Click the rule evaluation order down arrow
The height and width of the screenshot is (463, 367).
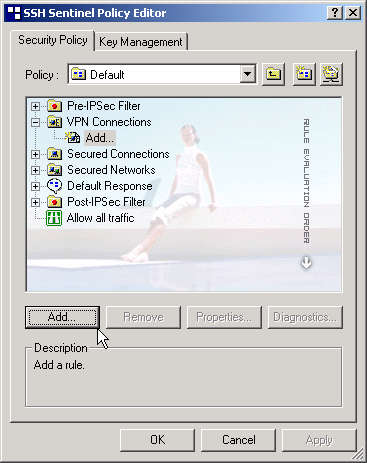pyautogui.click(x=306, y=262)
